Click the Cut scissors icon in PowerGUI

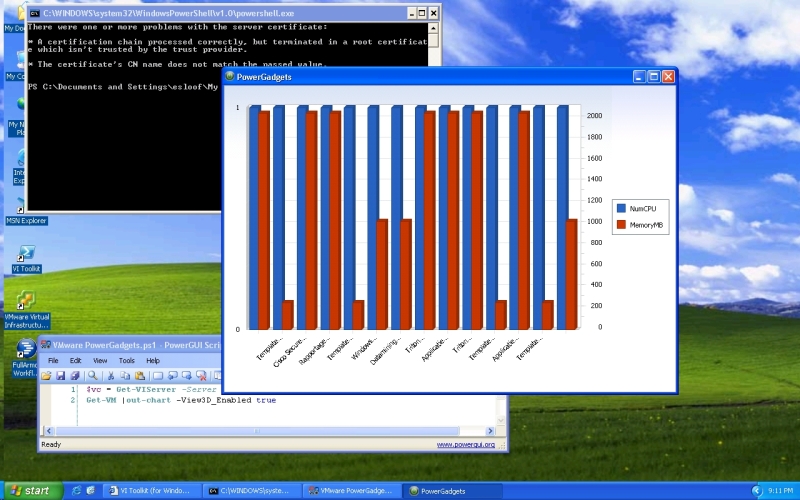pyautogui.click(x=110, y=376)
